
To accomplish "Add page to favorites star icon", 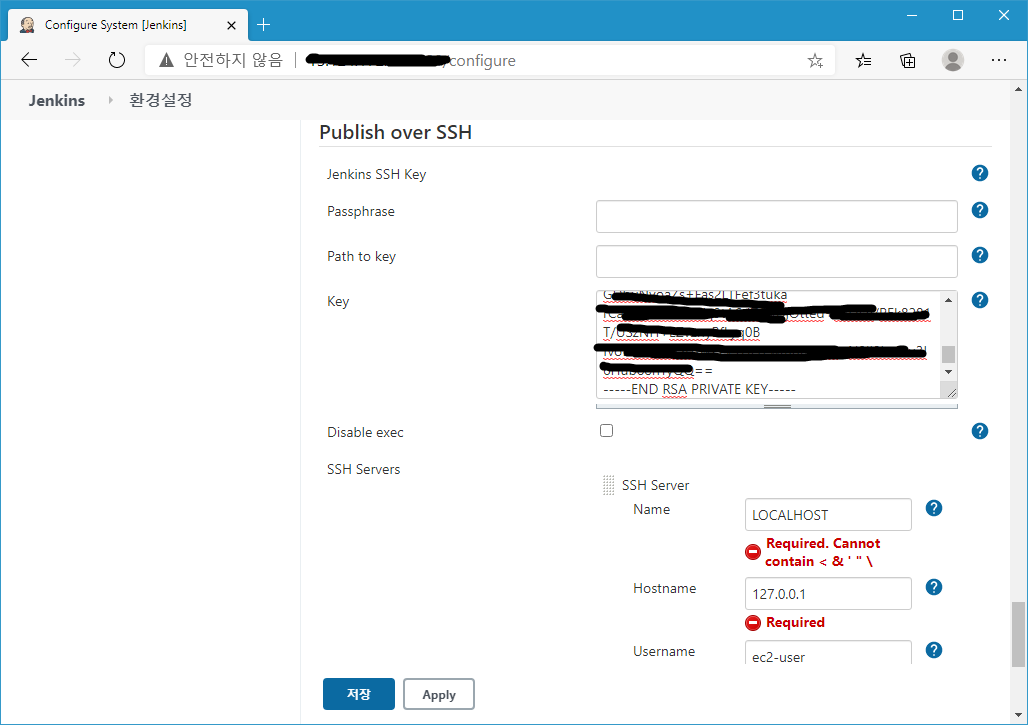I will [815, 61].
